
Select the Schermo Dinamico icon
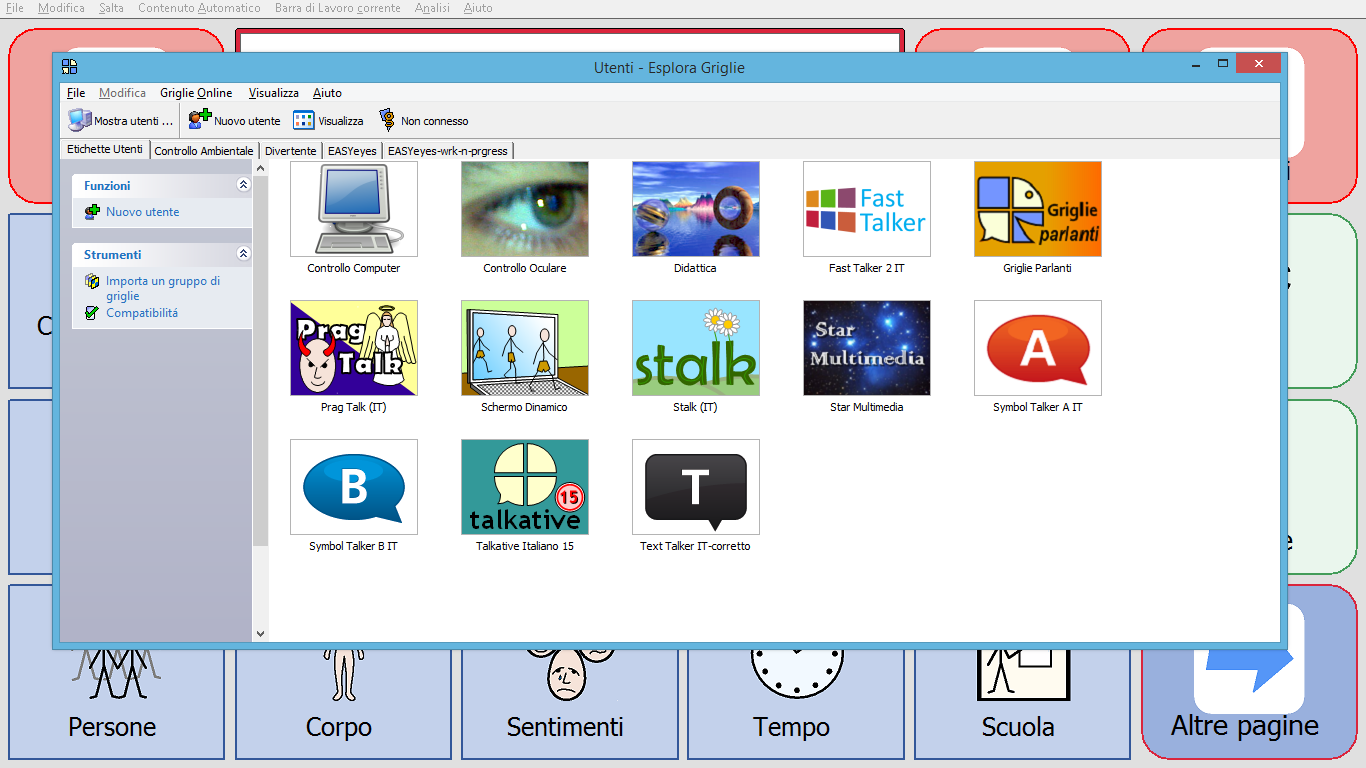click(x=525, y=348)
